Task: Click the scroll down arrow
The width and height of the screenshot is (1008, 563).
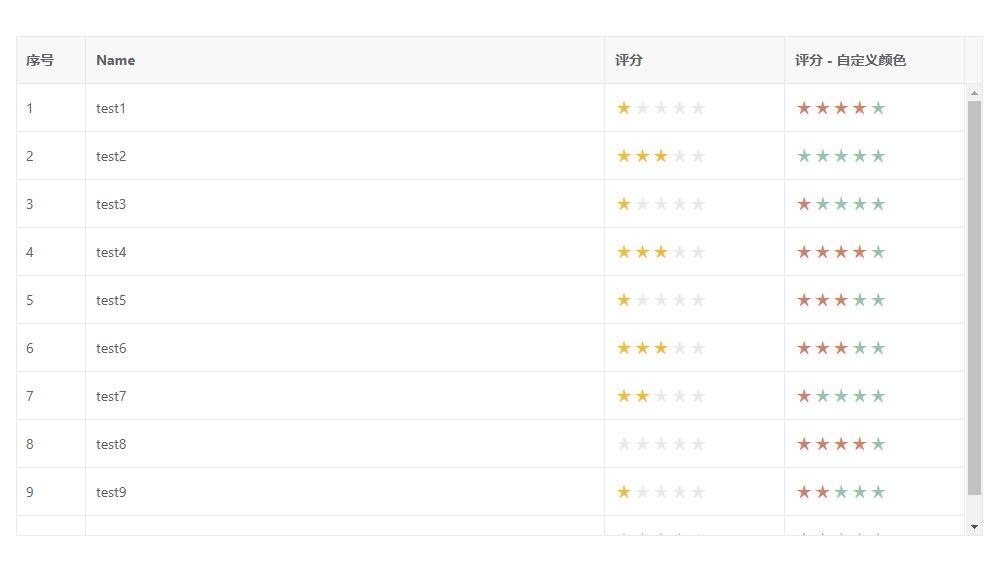Action: coord(975,526)
